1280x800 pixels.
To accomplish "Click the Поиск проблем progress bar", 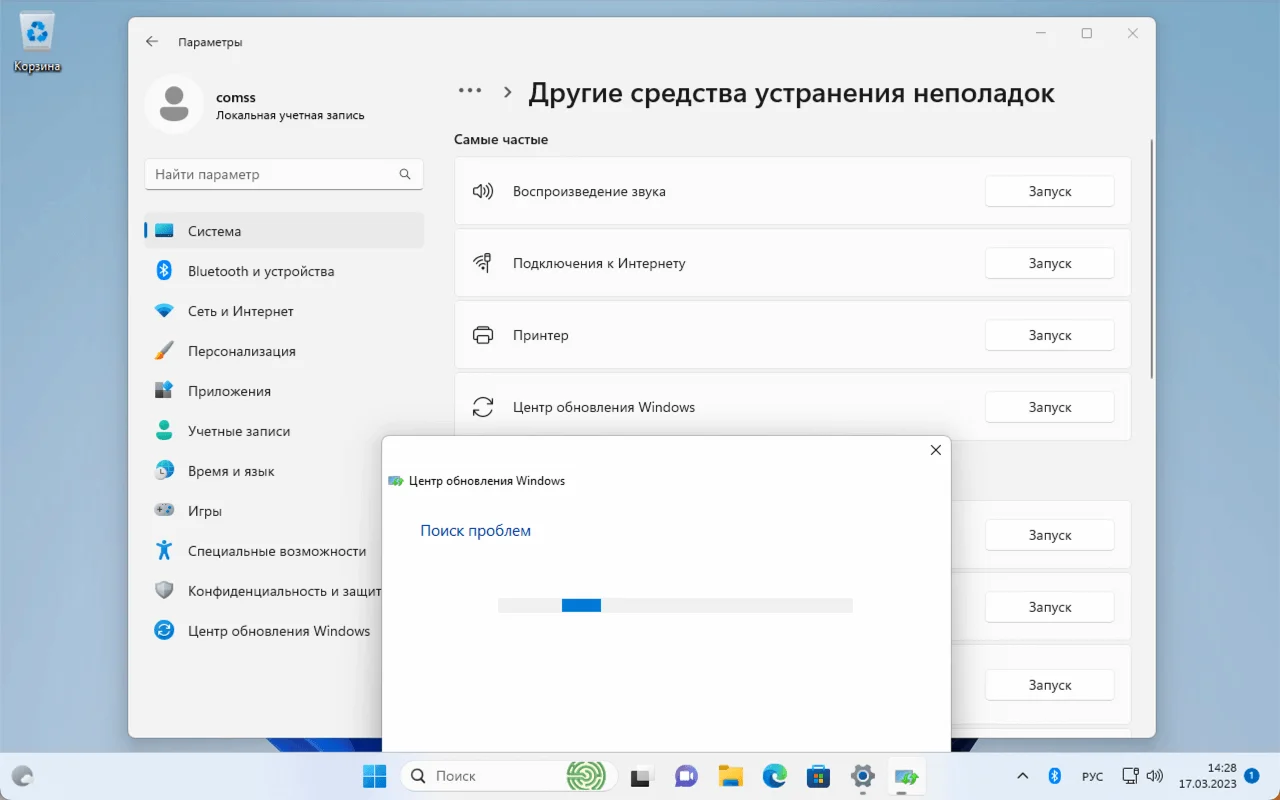I will (x=675, y=605).
